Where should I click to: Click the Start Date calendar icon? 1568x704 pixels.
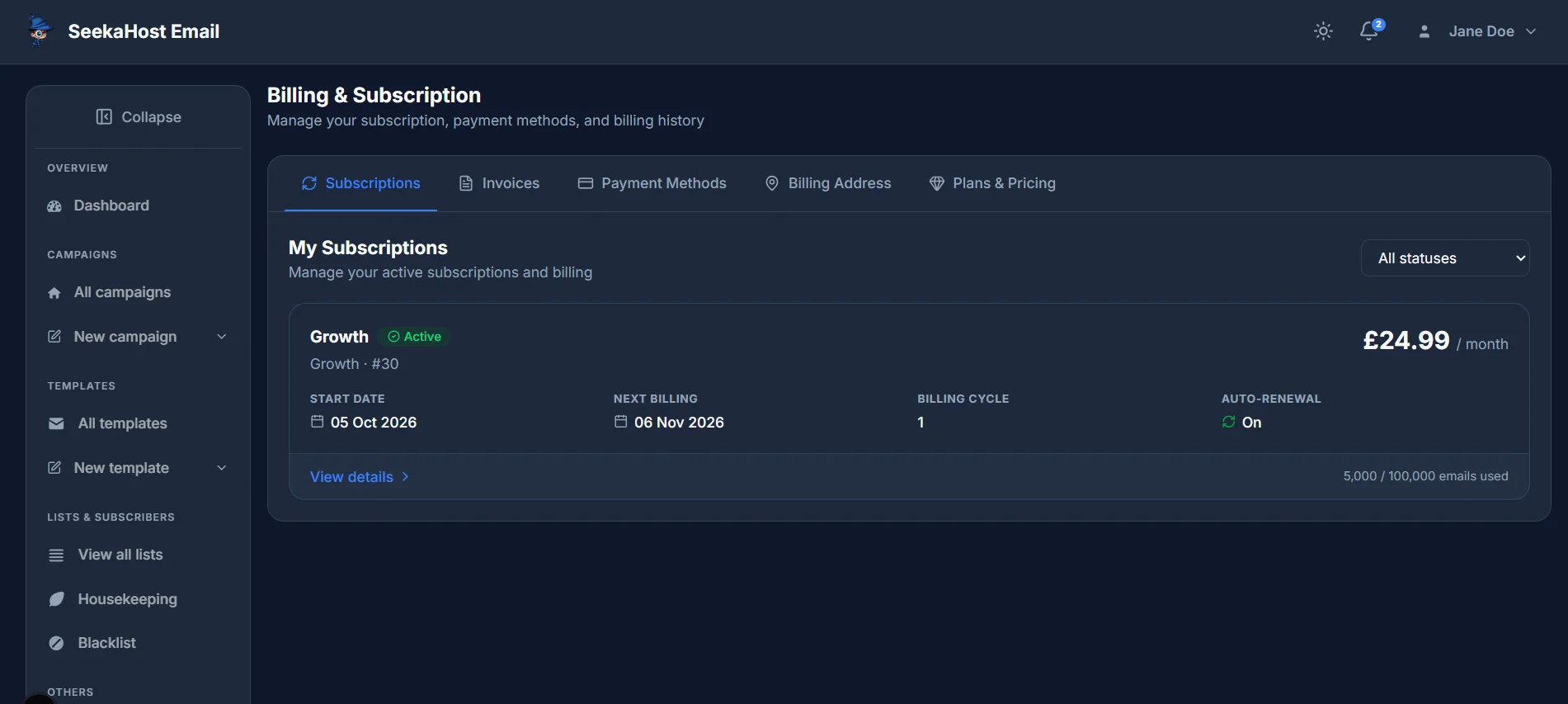pos(317,422)
